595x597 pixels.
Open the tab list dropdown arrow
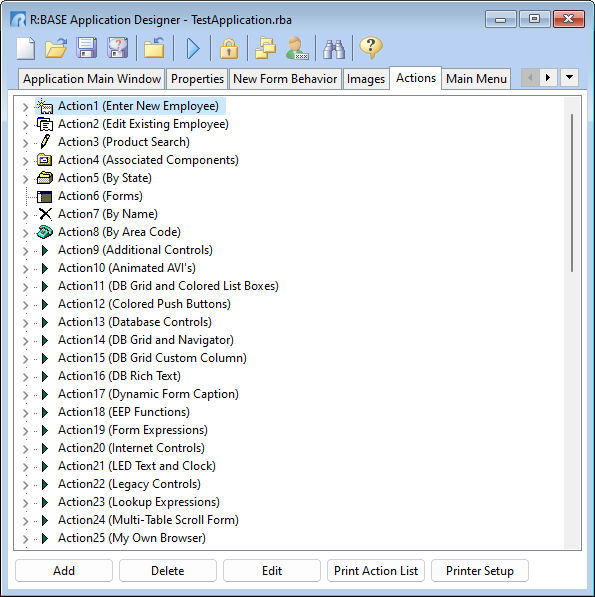569,78
